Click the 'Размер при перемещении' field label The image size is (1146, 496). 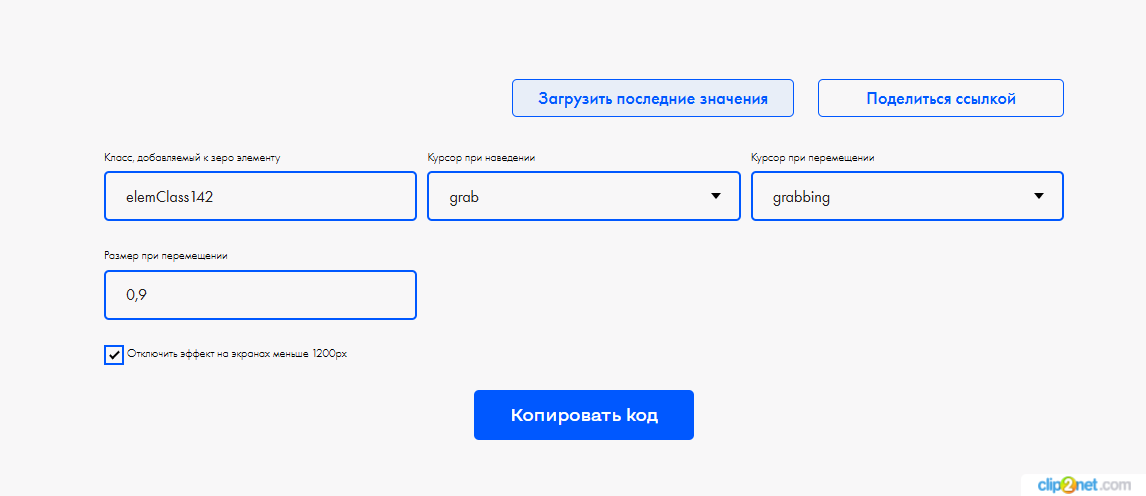[x=166, y=256]
